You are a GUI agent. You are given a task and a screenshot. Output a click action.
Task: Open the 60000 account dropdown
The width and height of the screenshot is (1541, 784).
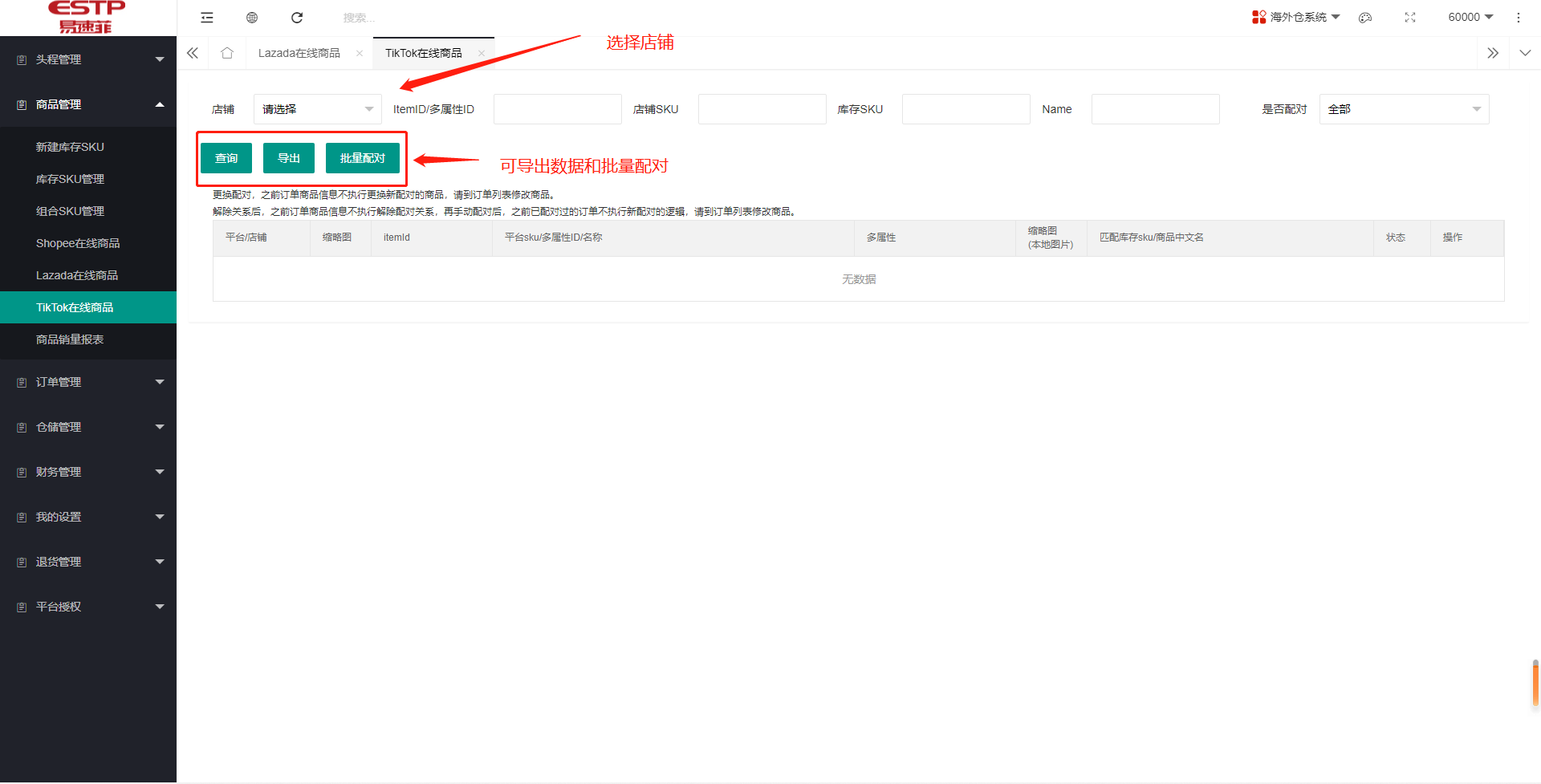click(x=1470, y=17)
